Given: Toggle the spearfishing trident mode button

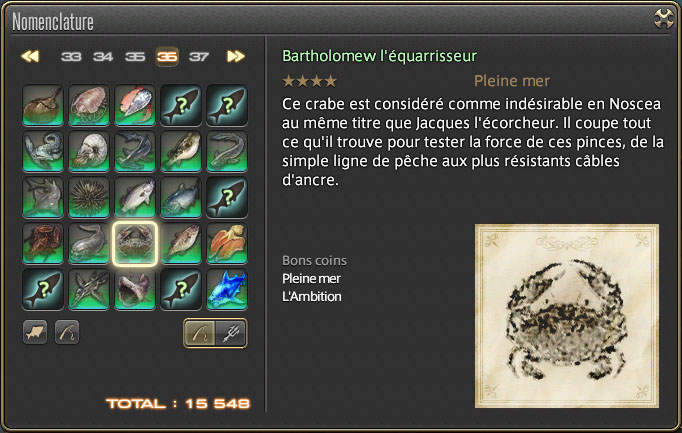Looking at the screenshot, I should click(231, 333).
